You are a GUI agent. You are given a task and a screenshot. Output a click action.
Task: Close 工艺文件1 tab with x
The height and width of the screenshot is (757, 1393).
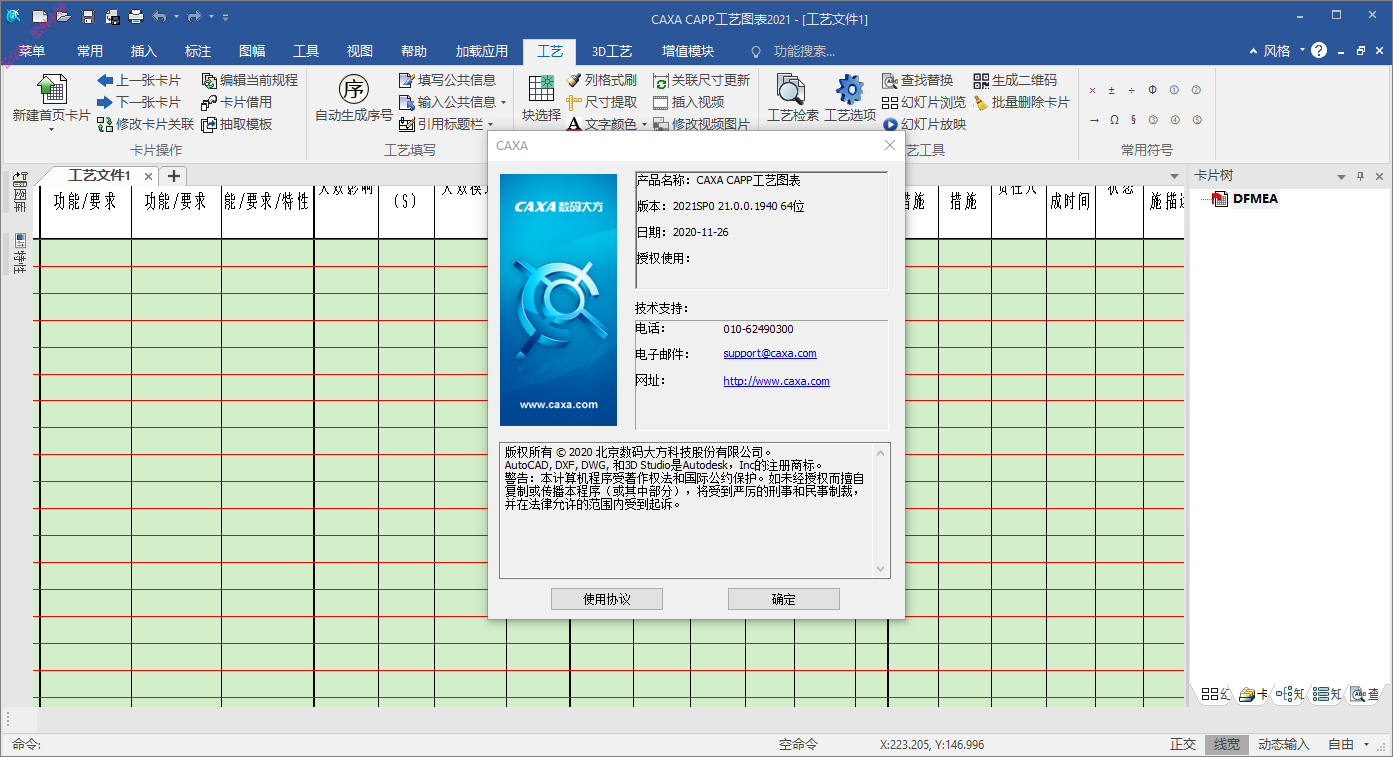pos(148,176)
